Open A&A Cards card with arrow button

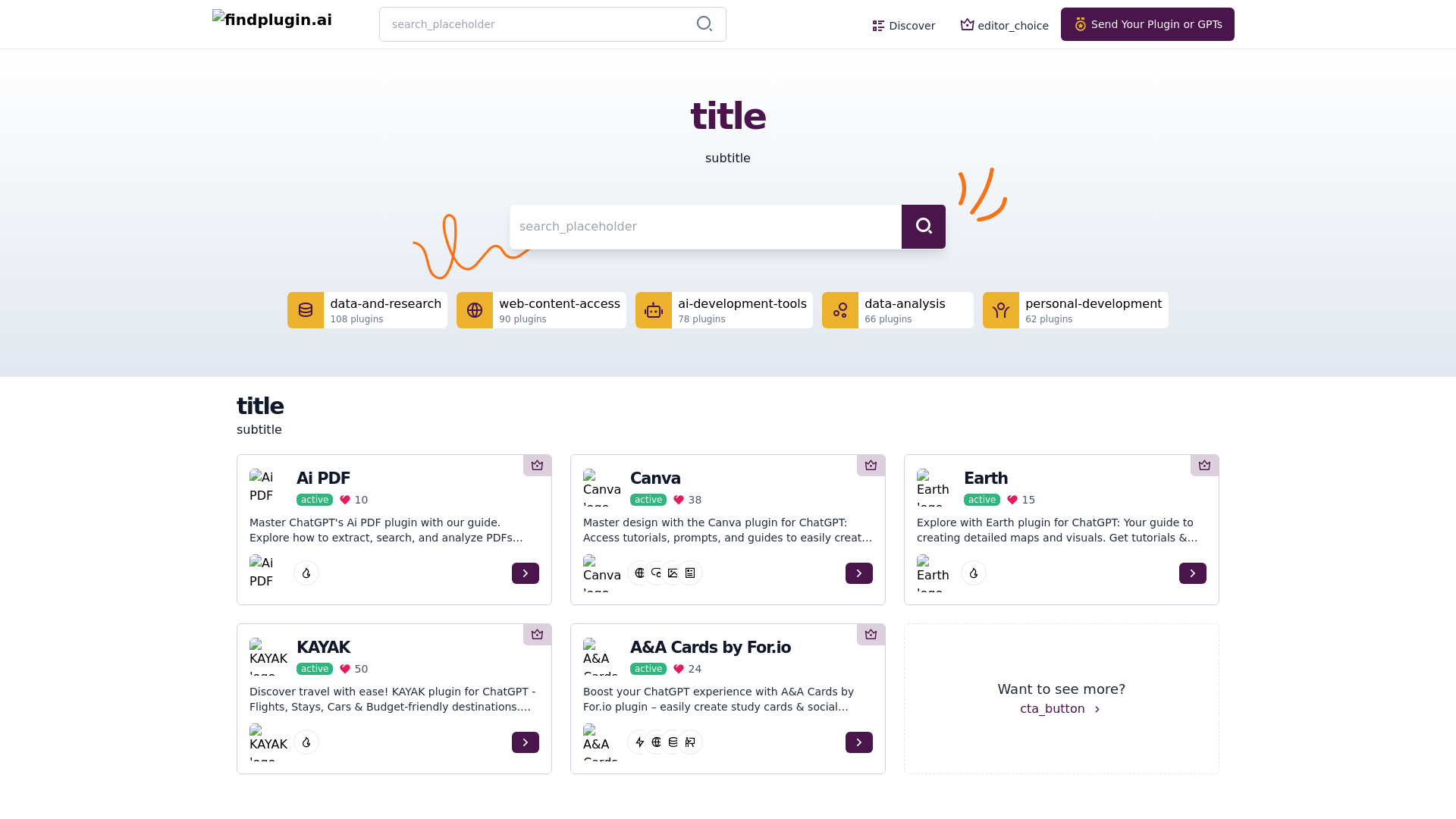click(x=859, y=742)
